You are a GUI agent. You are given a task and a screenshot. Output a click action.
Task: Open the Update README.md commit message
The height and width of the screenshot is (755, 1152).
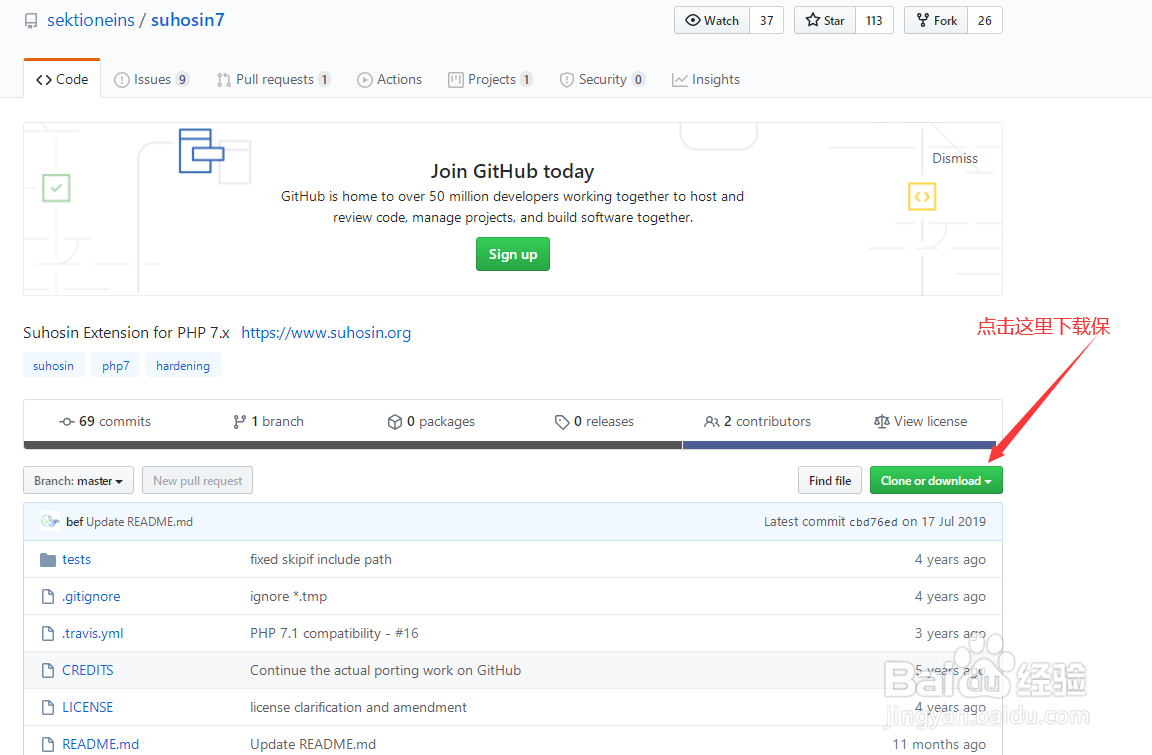140,522
